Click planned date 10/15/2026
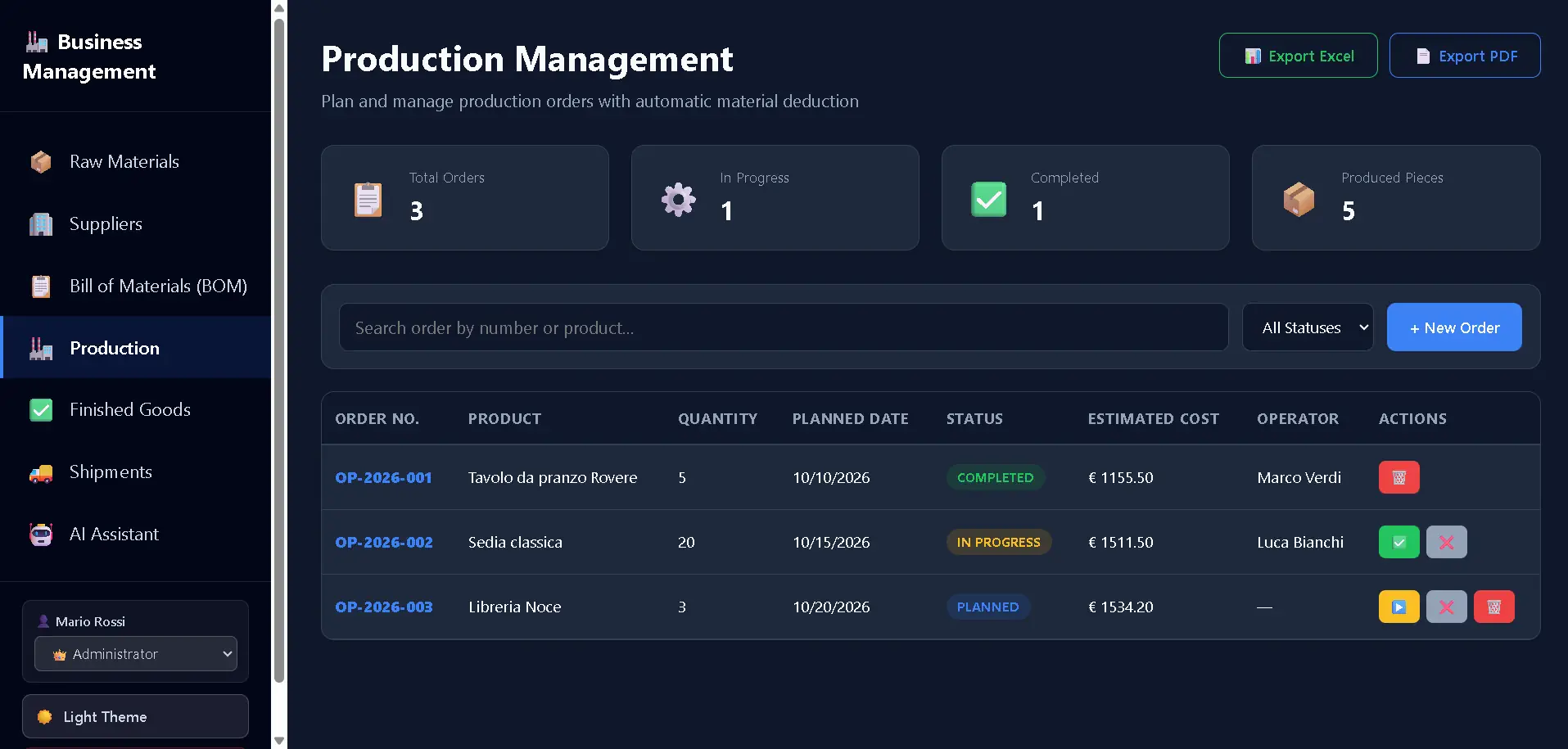This screenshot has width=1568, height=749. pyautogui.click(x=831, y=543)
